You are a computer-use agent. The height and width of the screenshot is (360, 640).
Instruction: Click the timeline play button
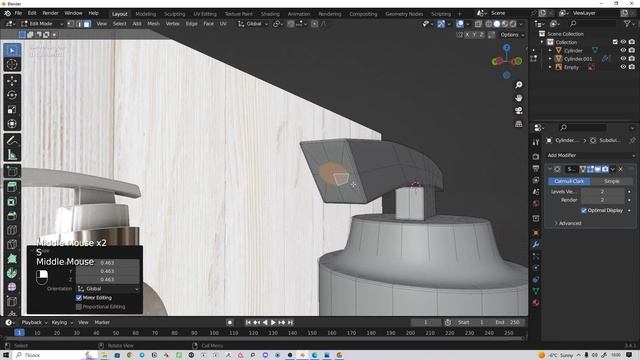point(273,322)
